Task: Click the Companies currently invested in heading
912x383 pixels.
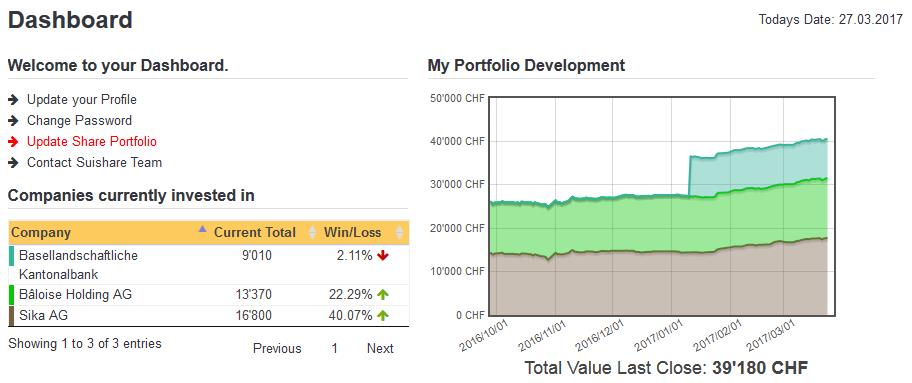Action: tap(131, 196)
